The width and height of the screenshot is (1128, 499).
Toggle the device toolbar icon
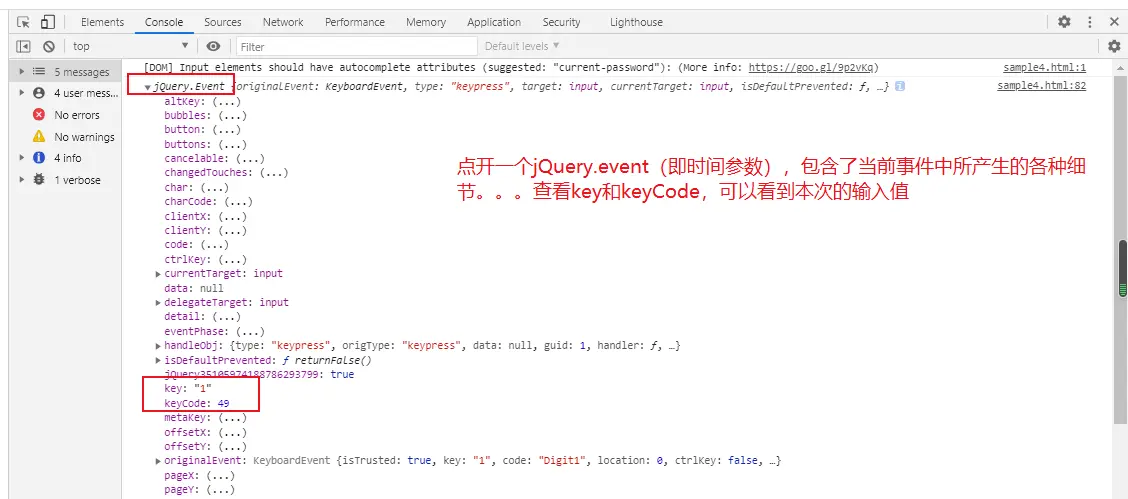(x=47, y=22)
